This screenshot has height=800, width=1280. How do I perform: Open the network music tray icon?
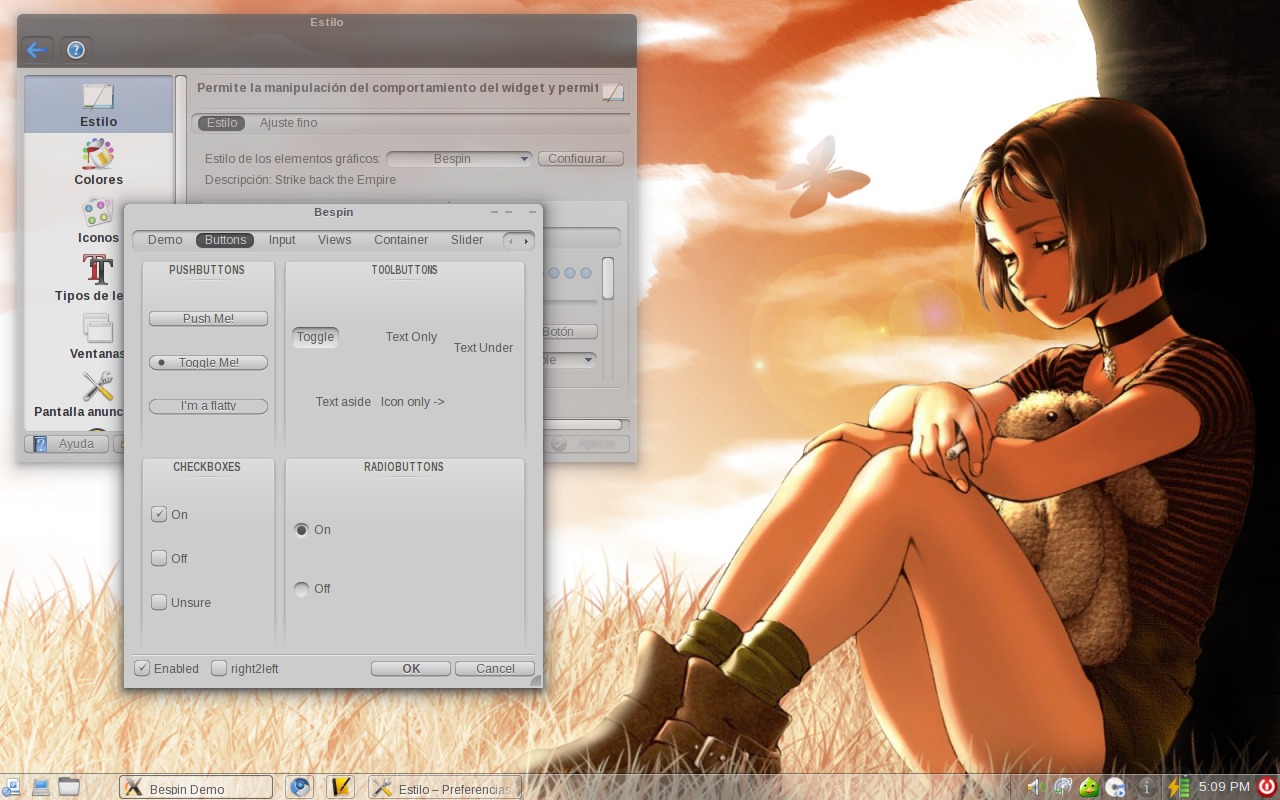(x=1063, y=787)
